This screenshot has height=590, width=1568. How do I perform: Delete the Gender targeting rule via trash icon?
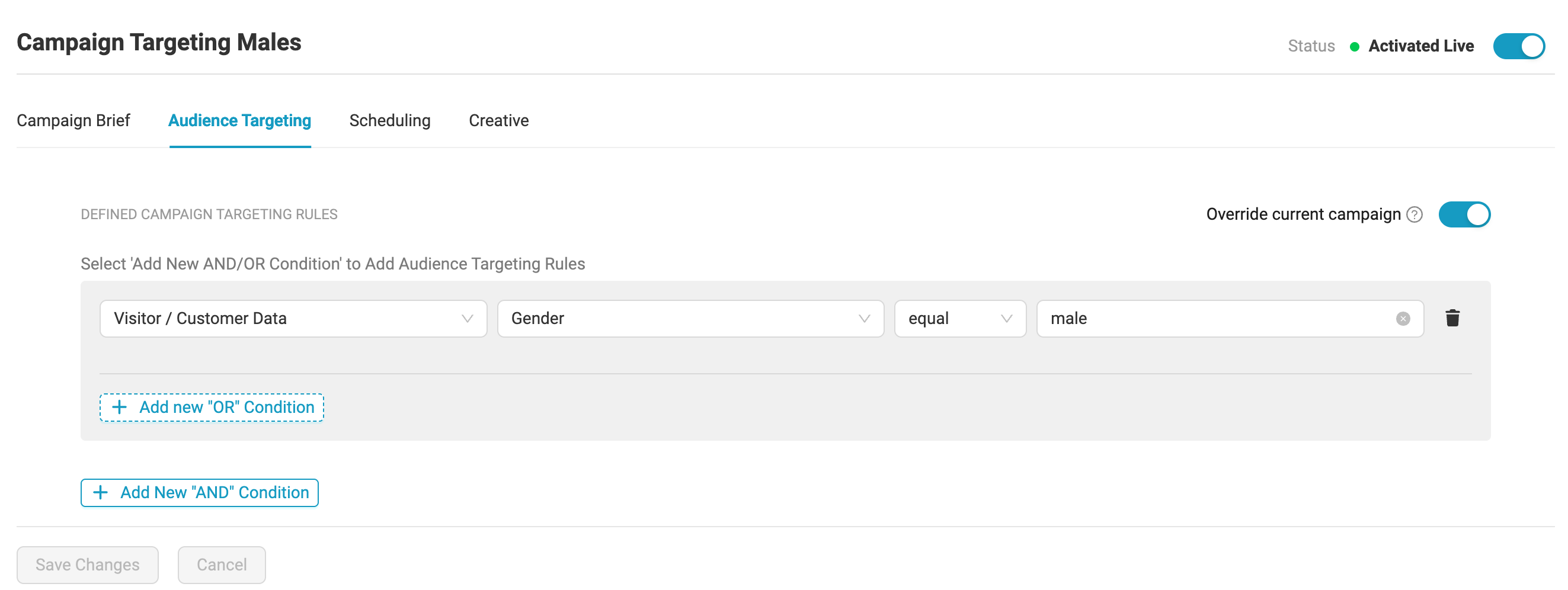point(1452,318)
